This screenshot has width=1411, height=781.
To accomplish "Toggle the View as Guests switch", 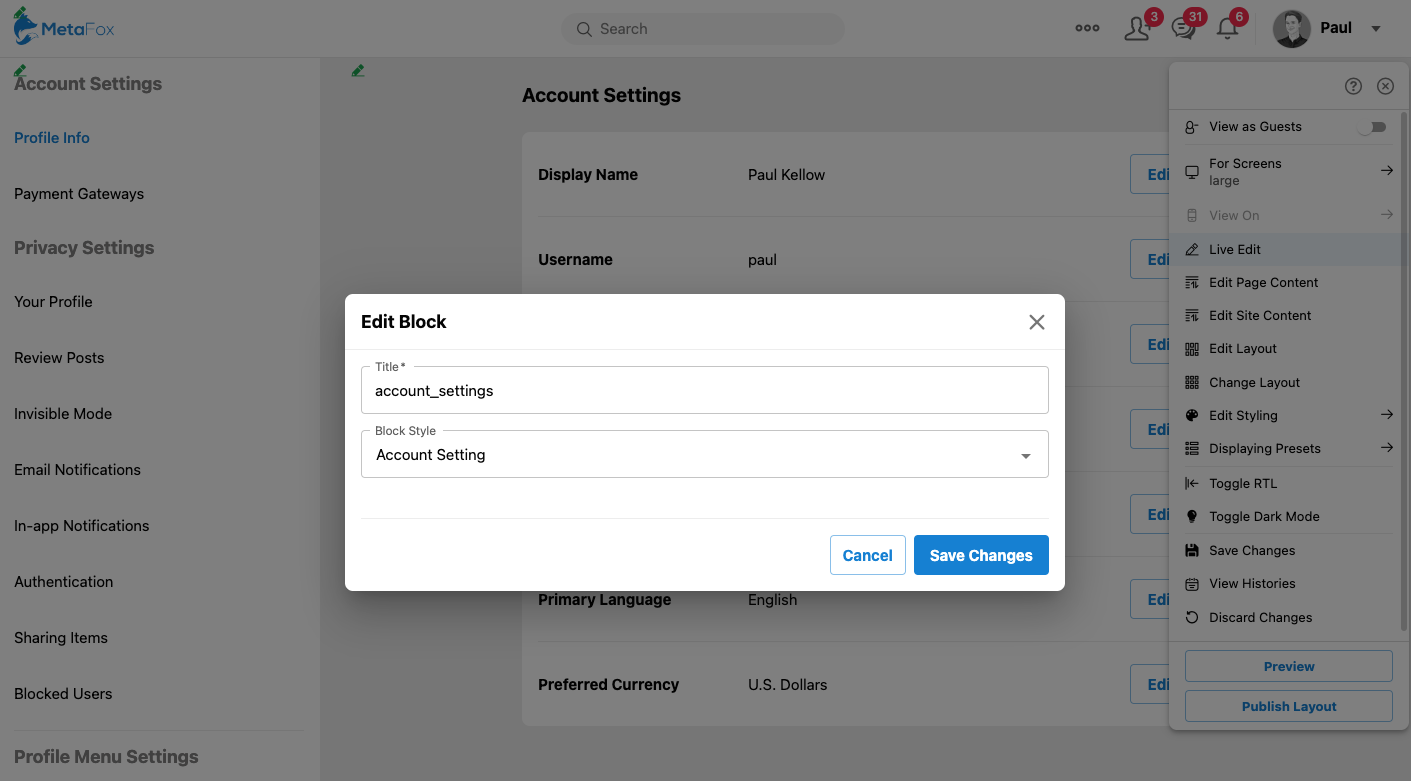I will [1371, 127].
